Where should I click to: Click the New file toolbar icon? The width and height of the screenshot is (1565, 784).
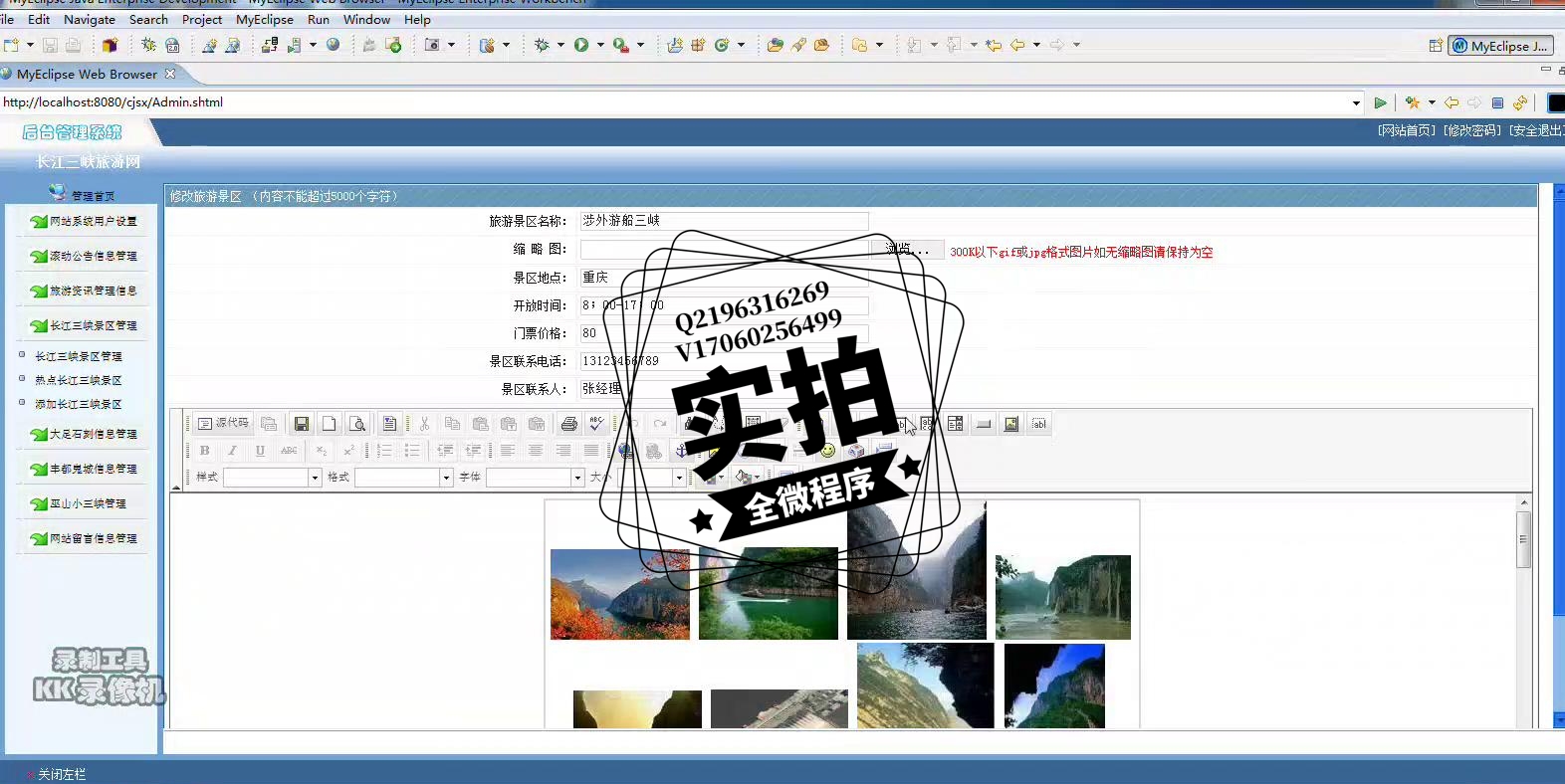point(12,45)
